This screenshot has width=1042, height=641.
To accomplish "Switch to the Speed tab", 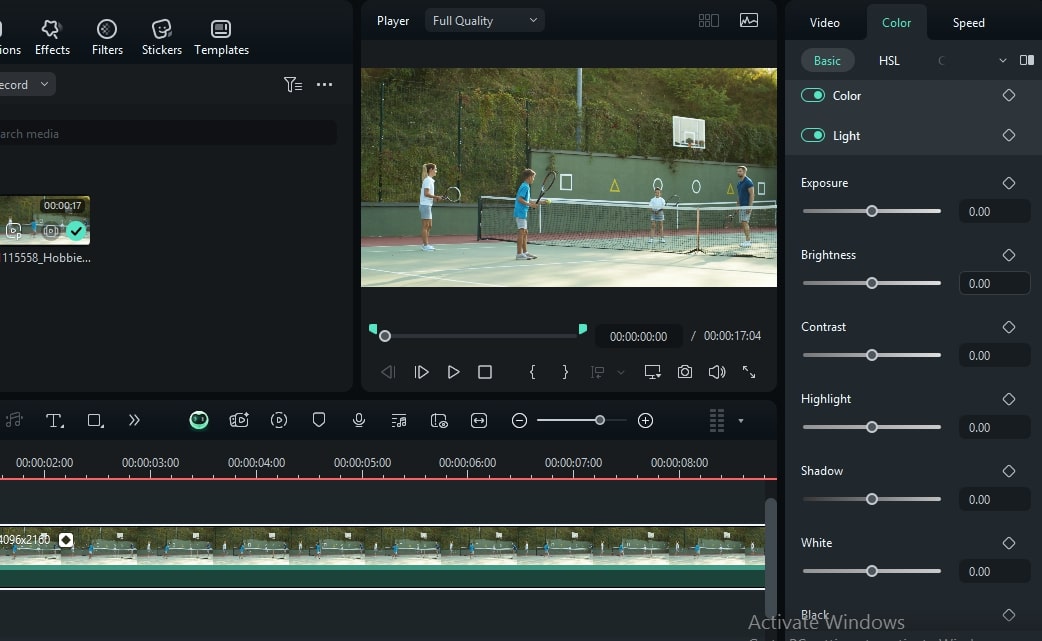I will click(x=967, y=22).
